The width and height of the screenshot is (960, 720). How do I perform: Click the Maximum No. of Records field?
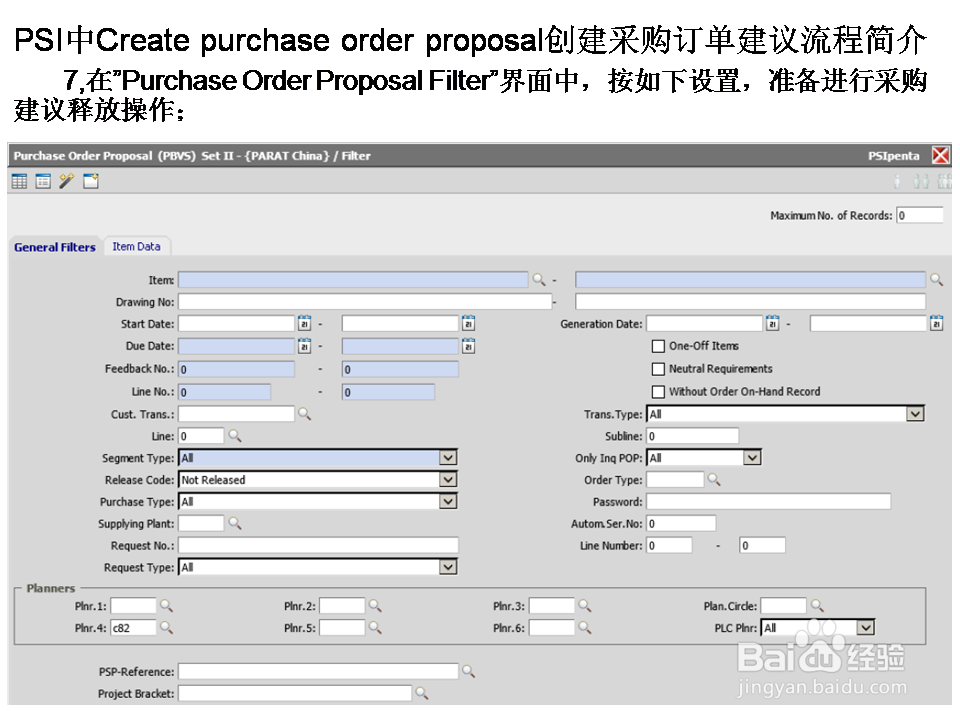pos(920,214)
